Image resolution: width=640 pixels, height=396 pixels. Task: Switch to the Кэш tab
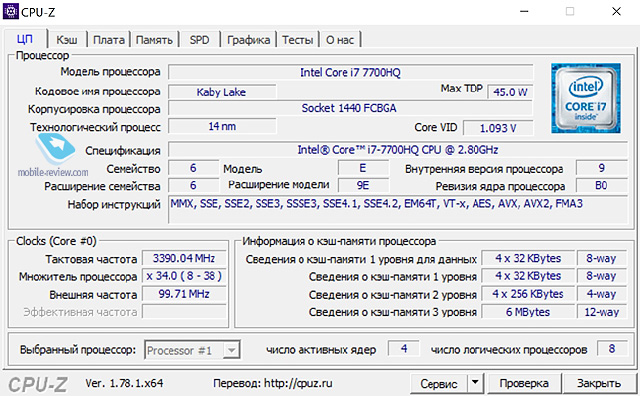pyautogui.click(x=67, y=40)
